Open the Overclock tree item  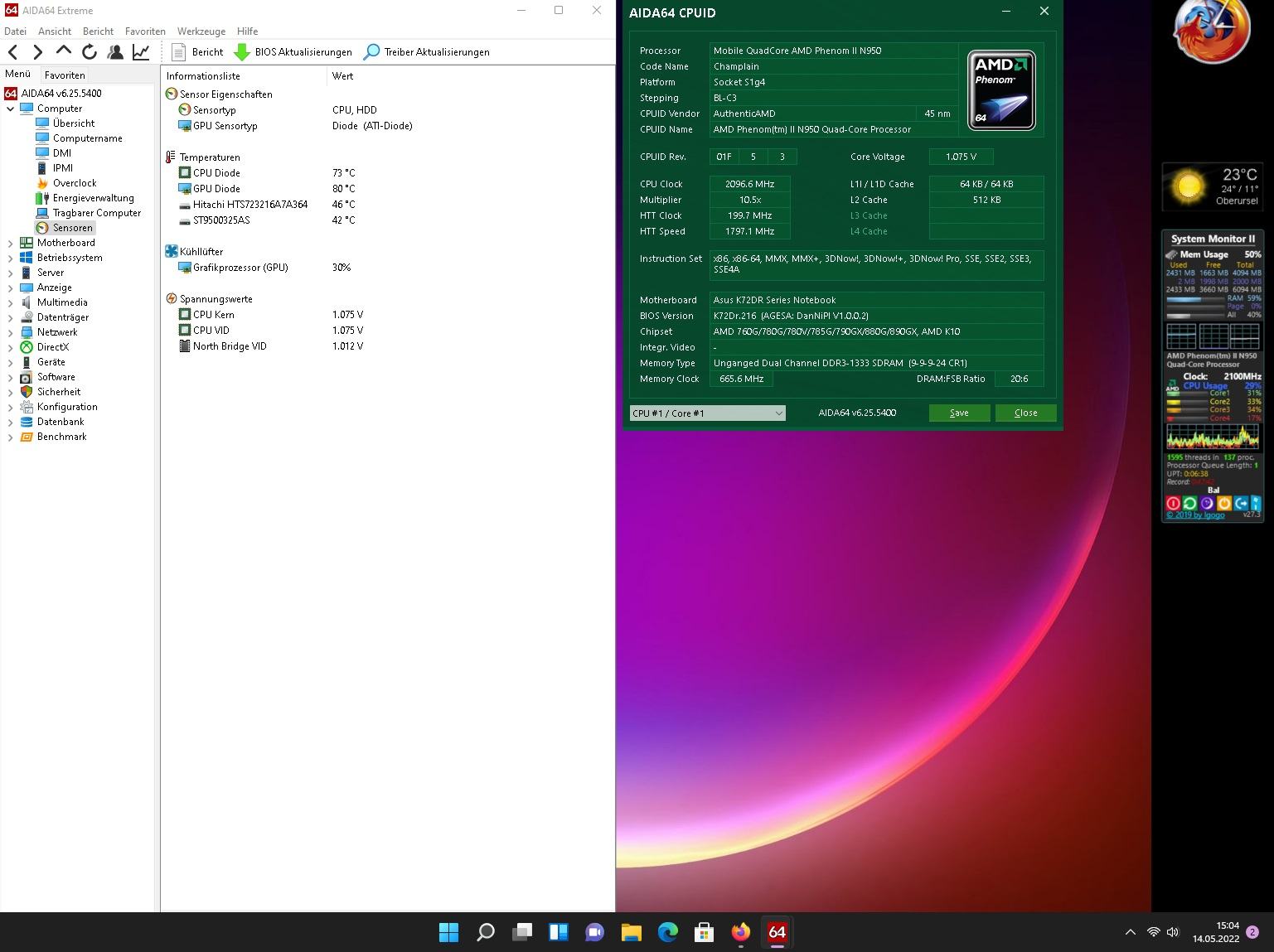coord(75,183)
